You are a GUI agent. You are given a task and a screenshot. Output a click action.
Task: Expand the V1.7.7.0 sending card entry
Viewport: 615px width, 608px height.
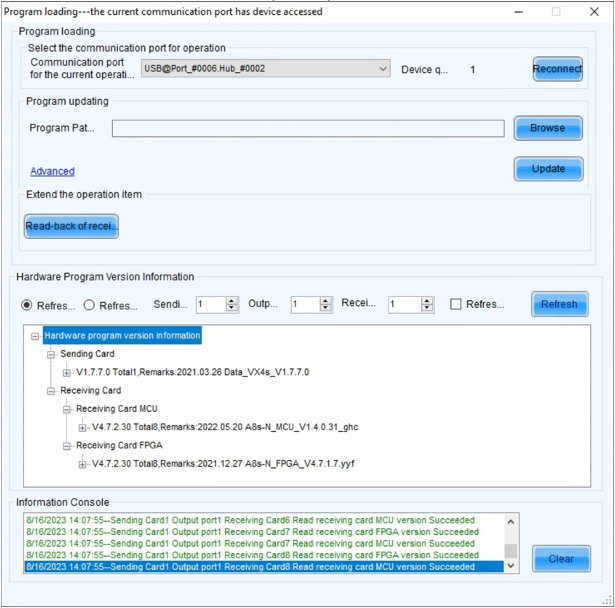[x=68, y=372]
